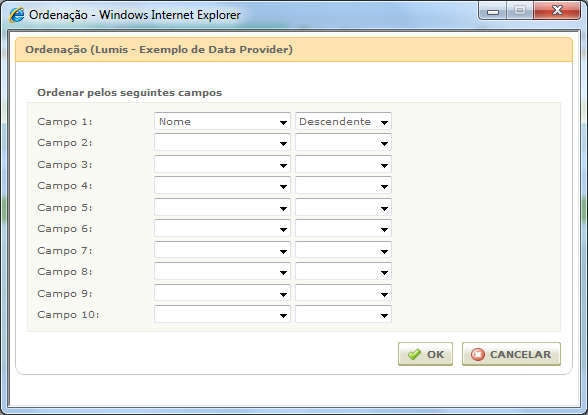Open the Campo 8 field combo box
Screen dimensions: 588x415
tap(222, 271)
